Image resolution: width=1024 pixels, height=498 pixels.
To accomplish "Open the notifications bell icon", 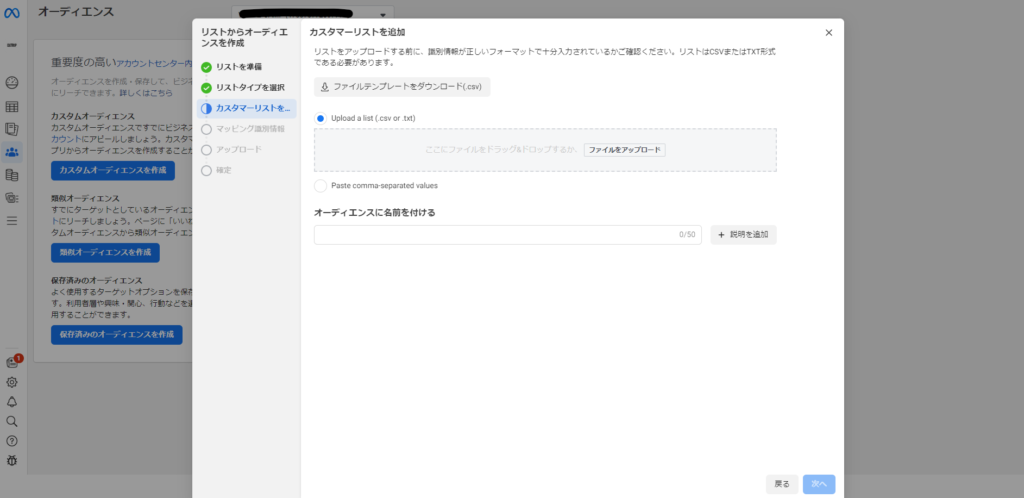I will [12, 401].
